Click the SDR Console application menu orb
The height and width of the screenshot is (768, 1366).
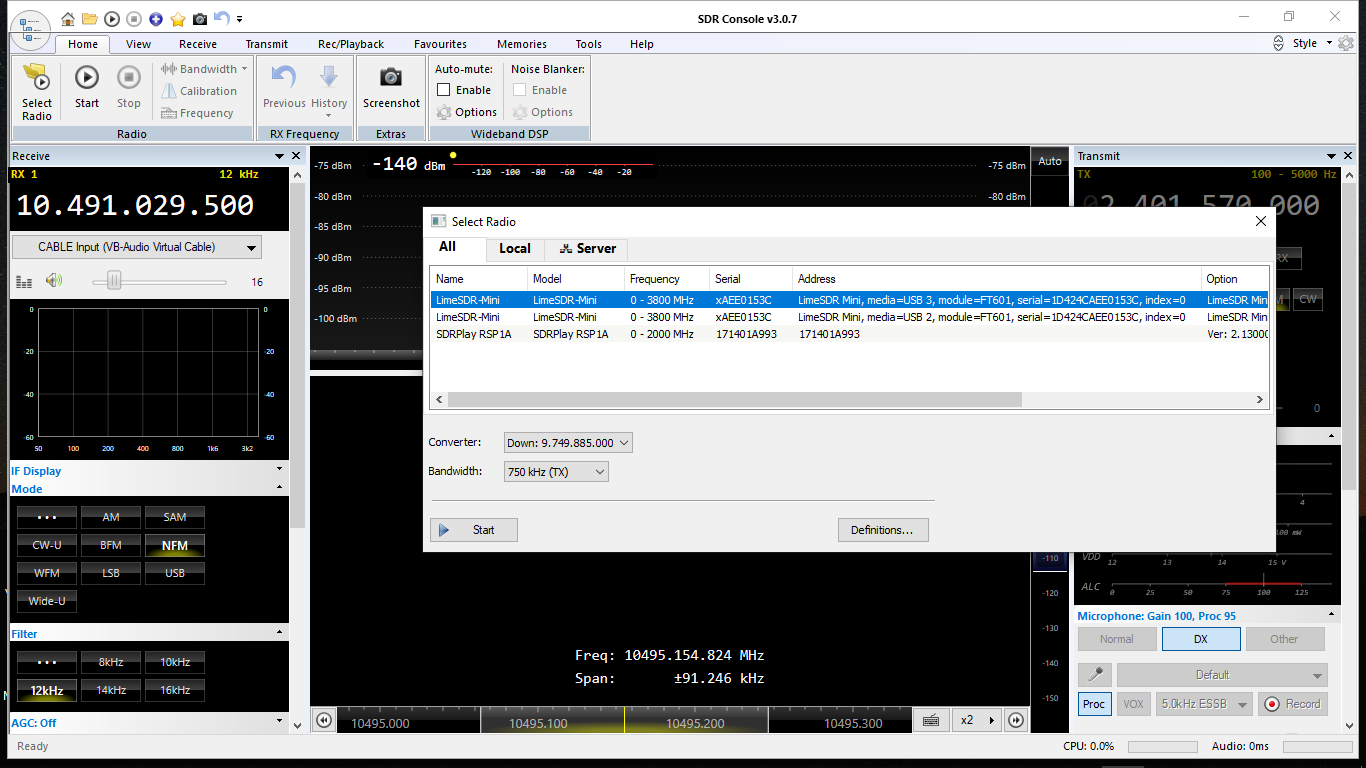click(32, 30)
